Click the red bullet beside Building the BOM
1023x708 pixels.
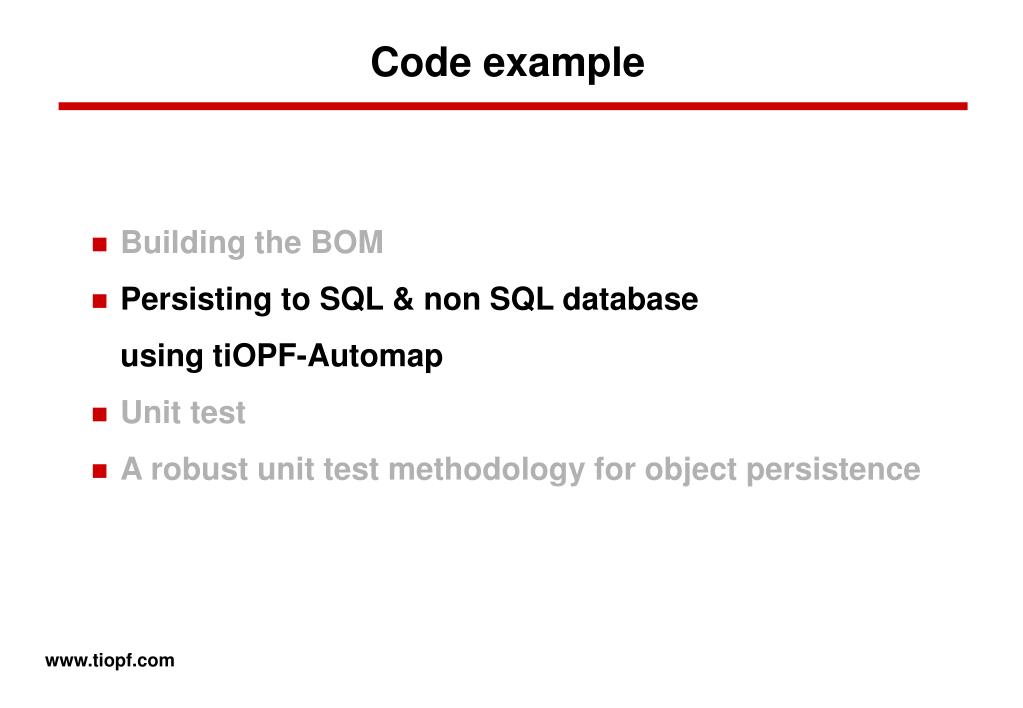coord(99,245)
